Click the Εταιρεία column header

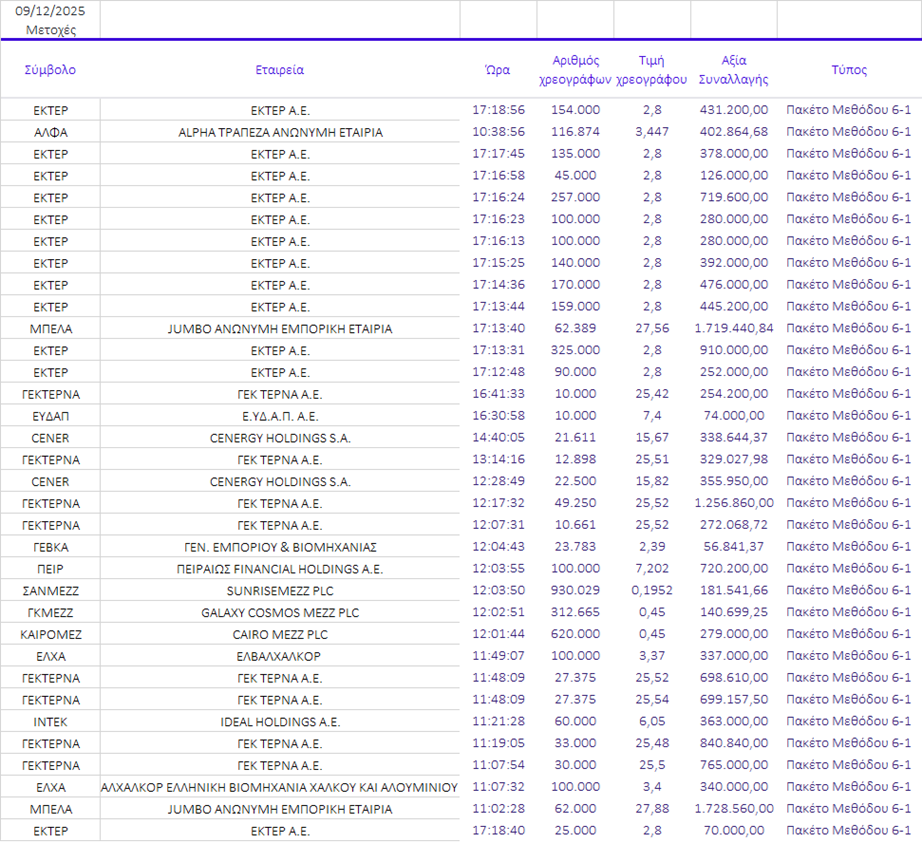tap(280, 70)
